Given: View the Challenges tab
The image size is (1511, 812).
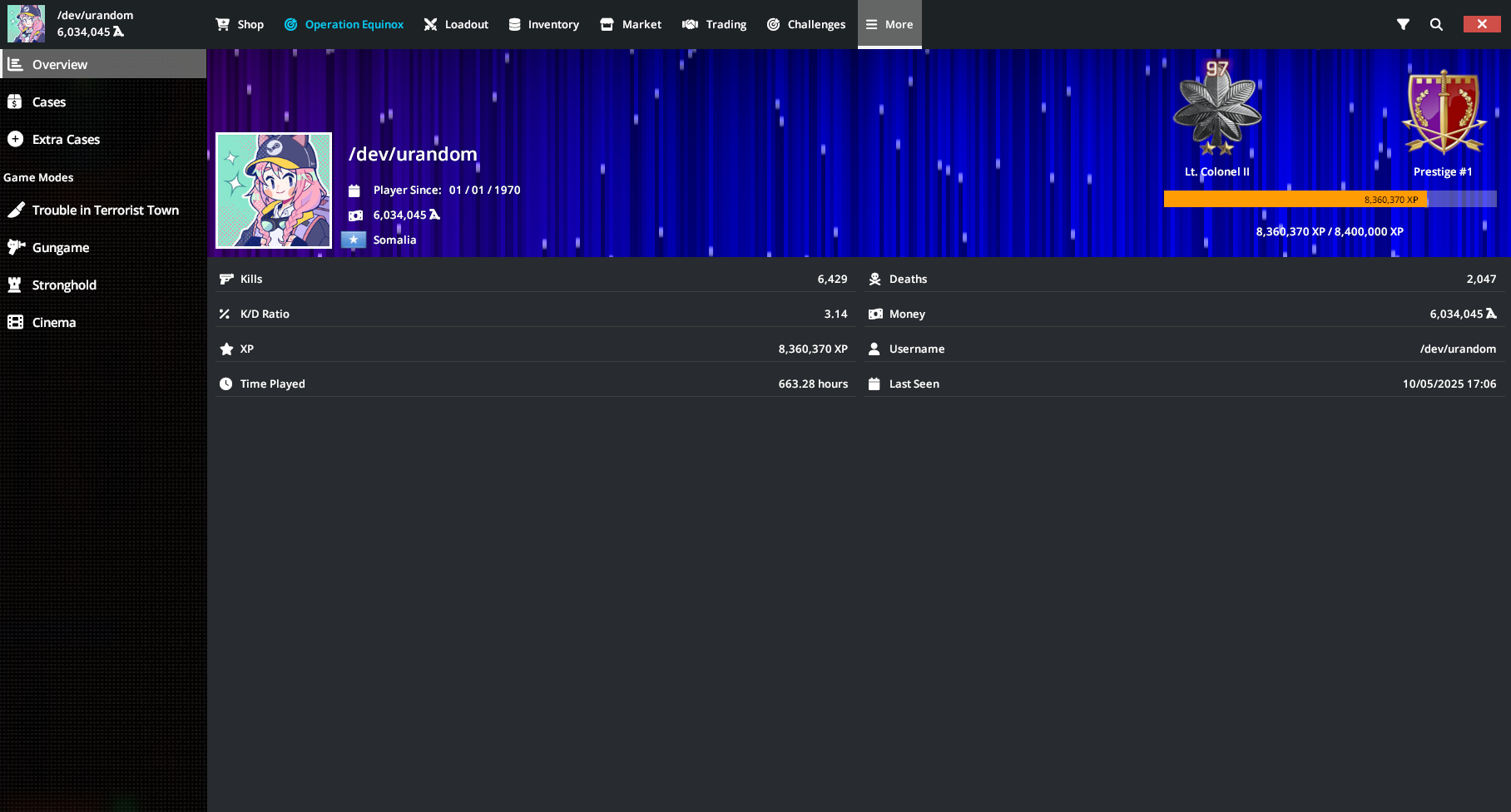Looking at the screenshot, I should coord(806,24).
